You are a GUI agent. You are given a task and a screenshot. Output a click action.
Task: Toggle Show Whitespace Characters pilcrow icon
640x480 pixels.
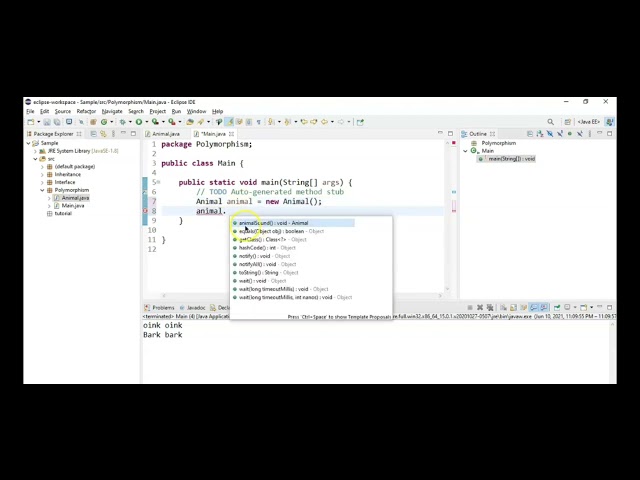[x=258, y=122]
